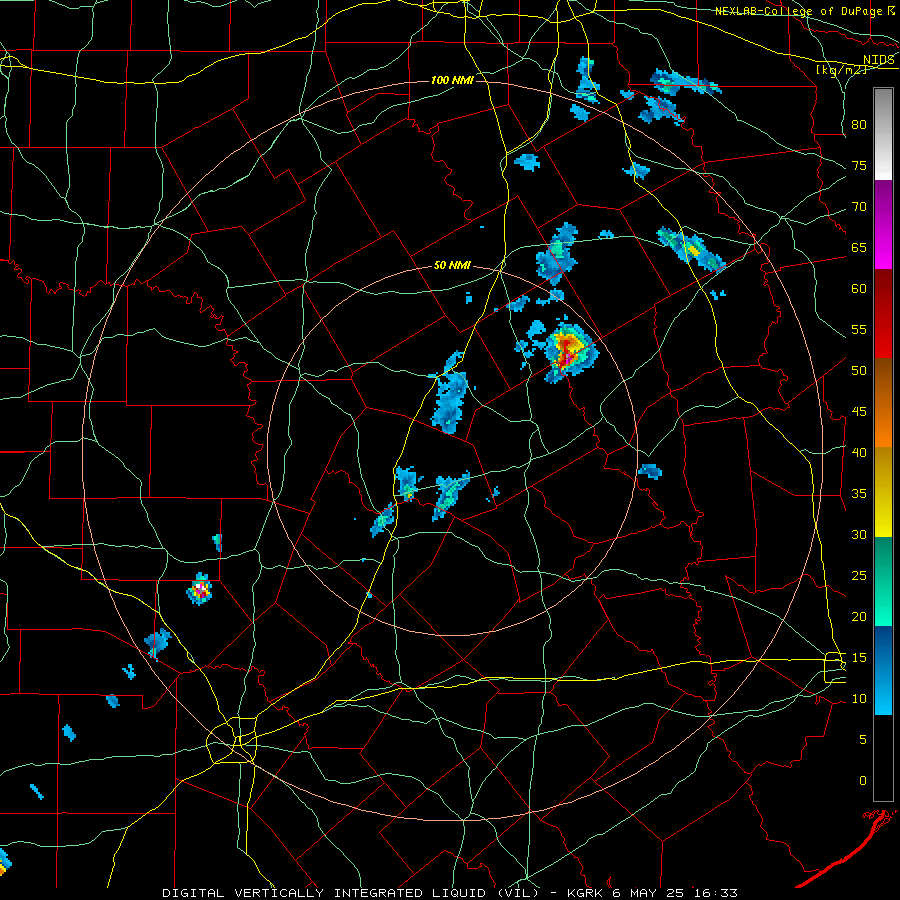Screen dimensions: 900x900
Task: Click the 20 value on the scale
Action: tap(859, 616)
